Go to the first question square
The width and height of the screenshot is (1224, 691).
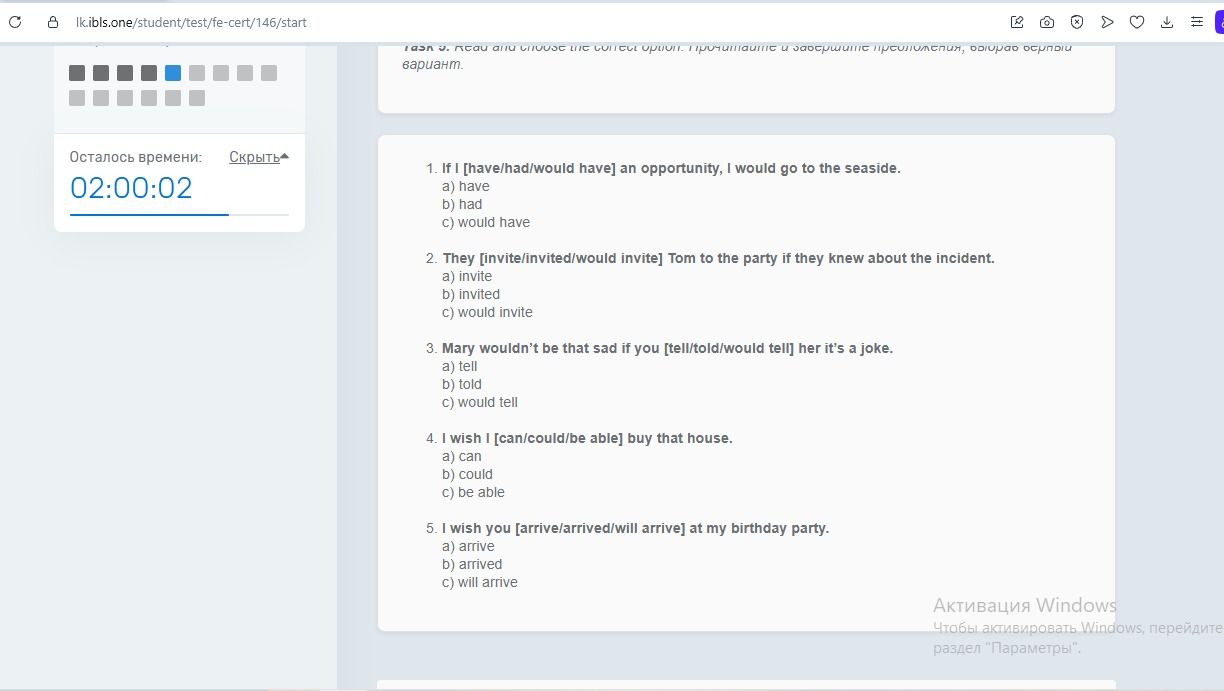coord(77,73)
